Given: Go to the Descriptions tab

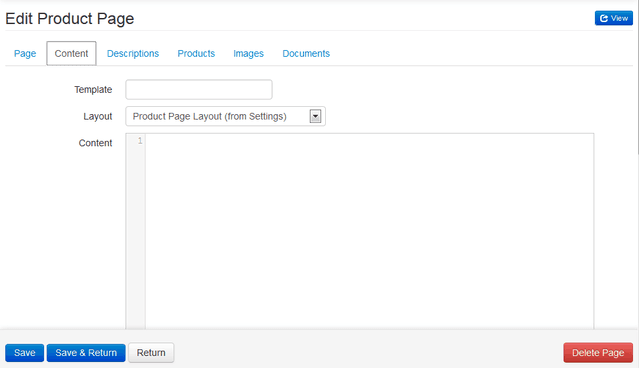Looking at the screenshot, I should click(133, 53).
